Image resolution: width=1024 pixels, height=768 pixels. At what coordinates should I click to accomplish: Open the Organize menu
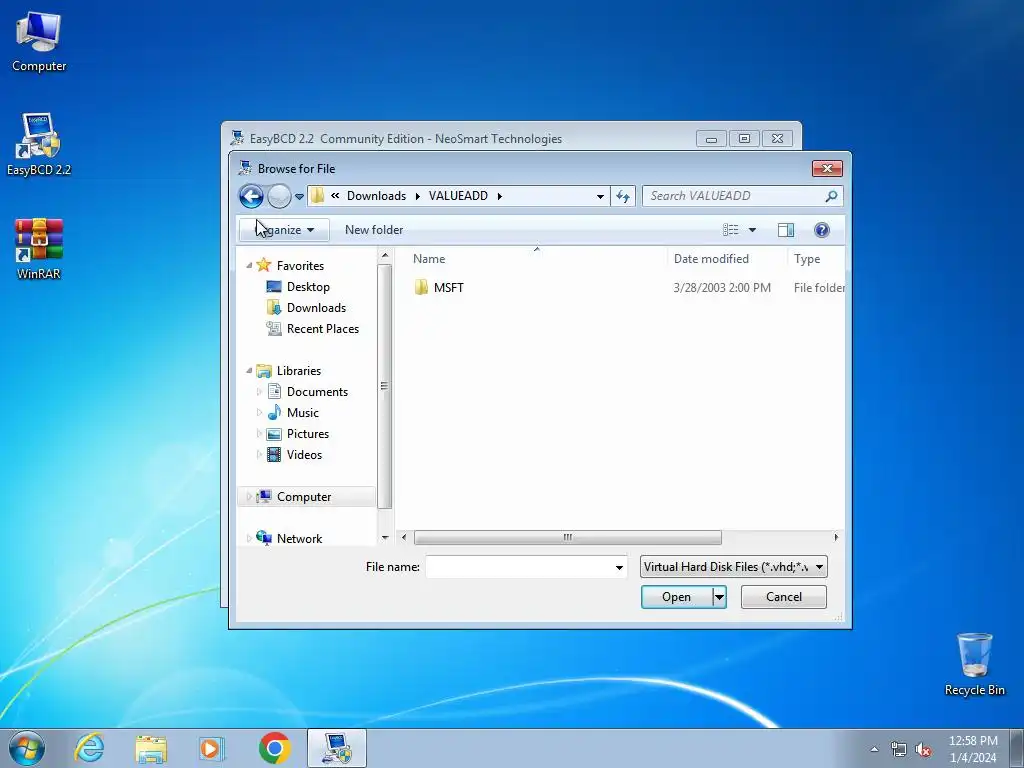pyautogui.click(x=283, y=230)
